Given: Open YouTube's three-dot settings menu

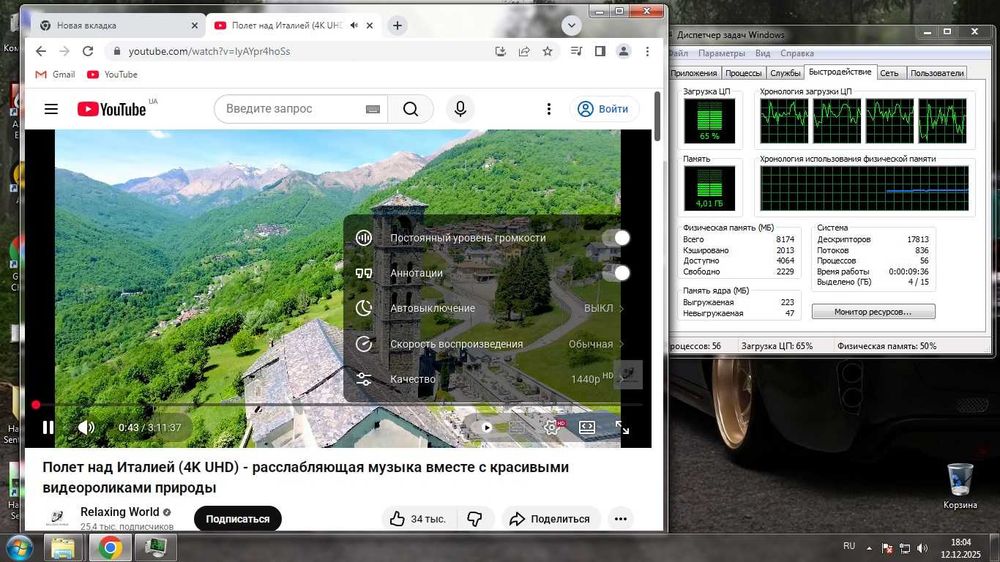Looking at the screenshot, I should pyautogui.click(x=548, y=109).
